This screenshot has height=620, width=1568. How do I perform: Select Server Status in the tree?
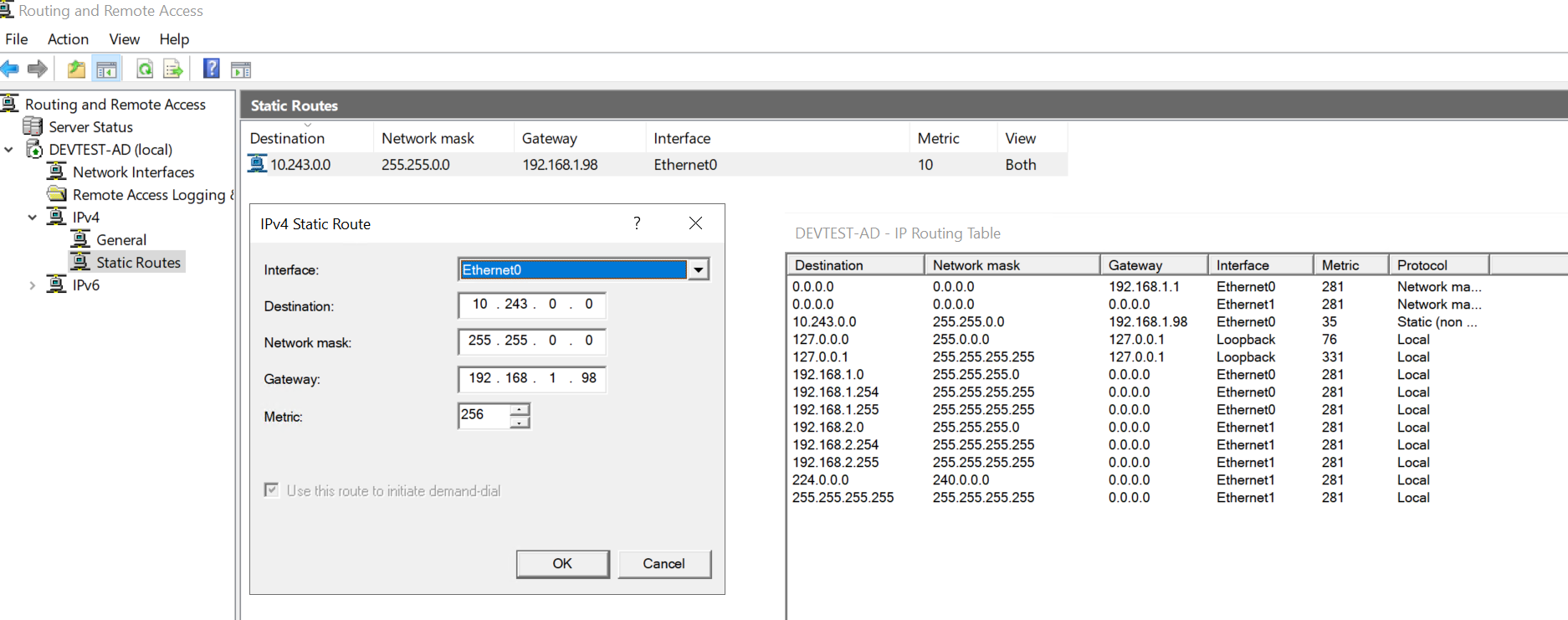point(90,127)
